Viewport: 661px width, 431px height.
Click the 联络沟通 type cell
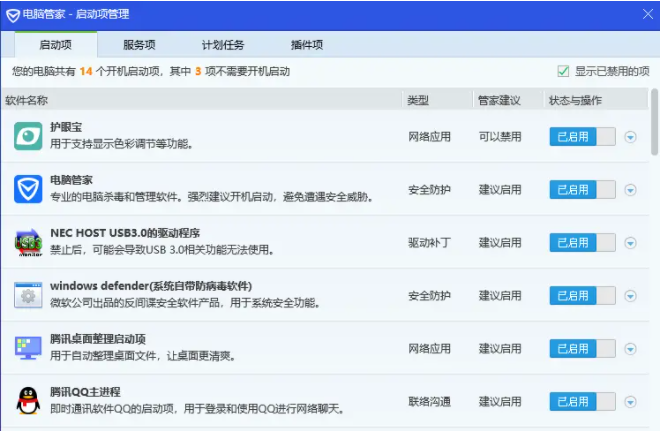coord(429,401)
